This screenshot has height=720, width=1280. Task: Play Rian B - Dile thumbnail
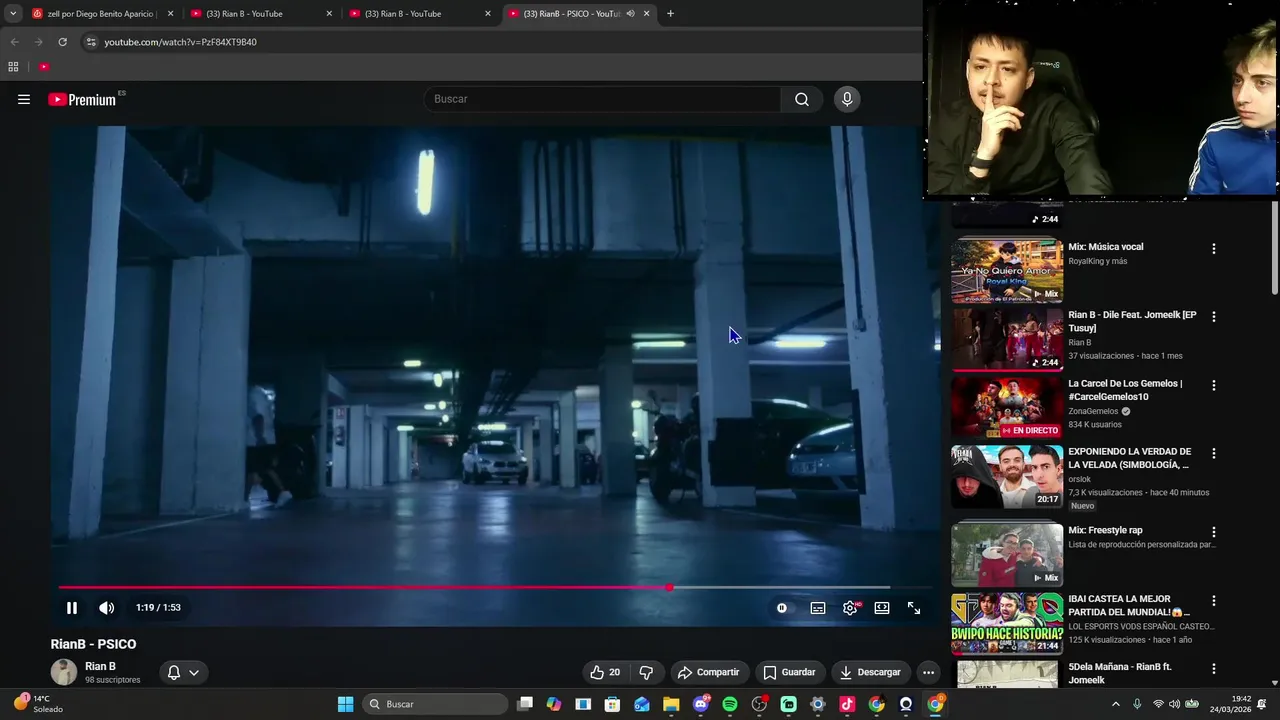pyautogui.click(x=1007, y=339)
